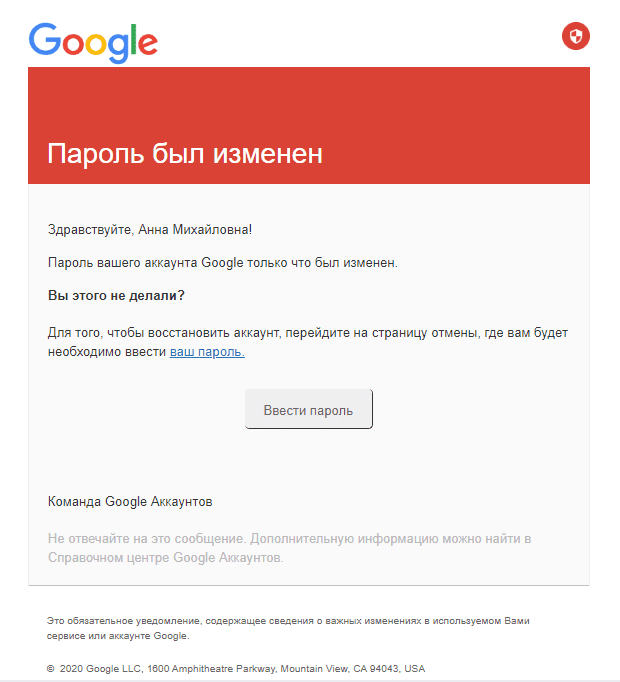Viewport: 620px width, 682px height.
Task: Click the words 'необходимо ввести' before the link
Action: click(x=107, y=351)
